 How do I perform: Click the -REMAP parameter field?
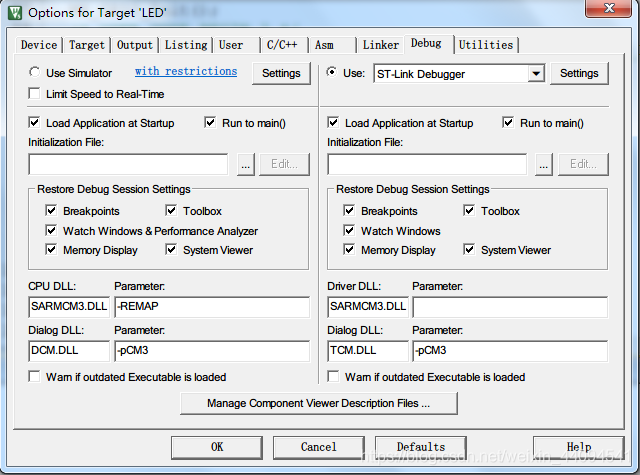(x=212, y=307)
